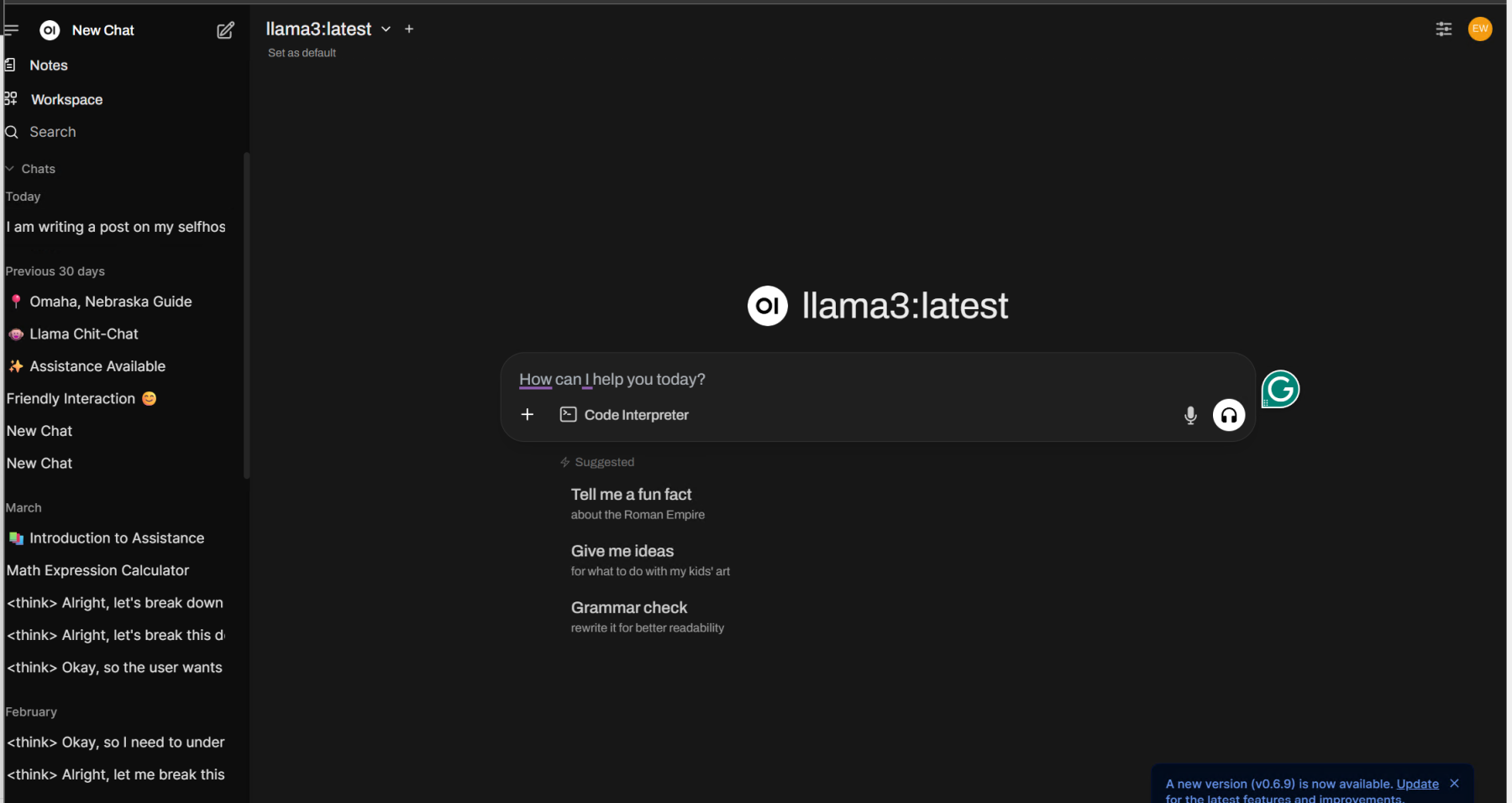Screen dimensions: 1512x803
Task: Toggle the Code Interpreter option
Action: tap(625, 415)
